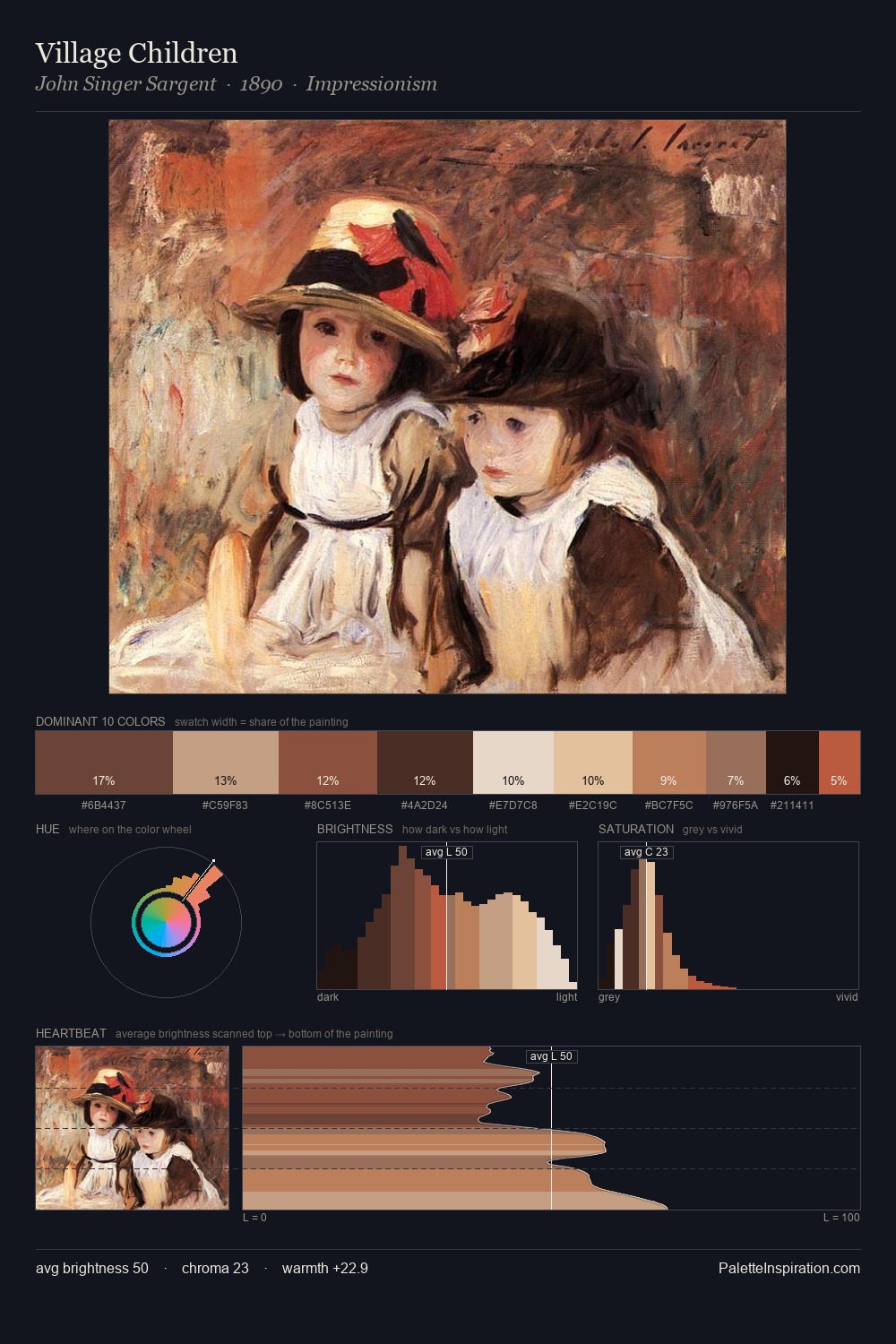This screenshot has width=896, height=1344.
Task: Click the 'grey' axis label
Action: pyautogui.click(x=609, y=997)
